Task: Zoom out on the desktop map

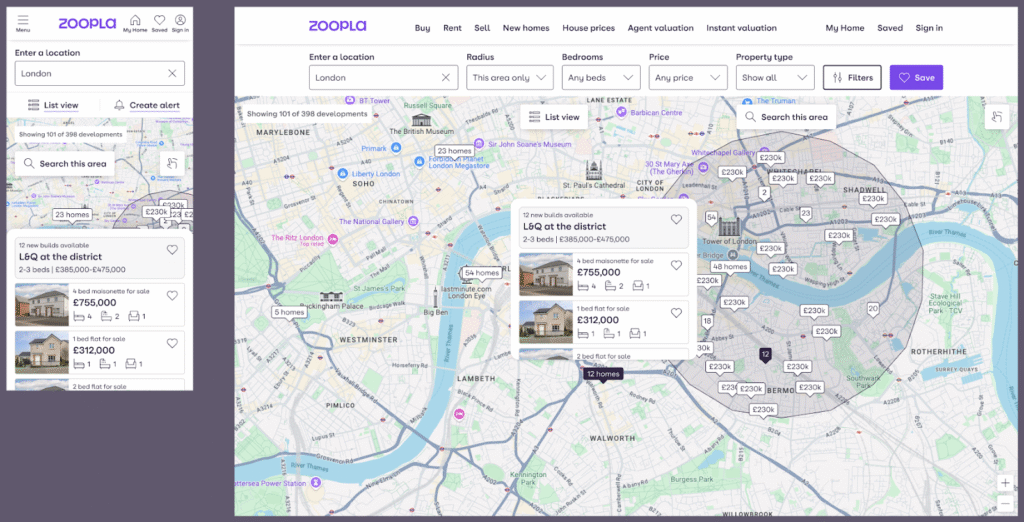Action: (1005, 503)
